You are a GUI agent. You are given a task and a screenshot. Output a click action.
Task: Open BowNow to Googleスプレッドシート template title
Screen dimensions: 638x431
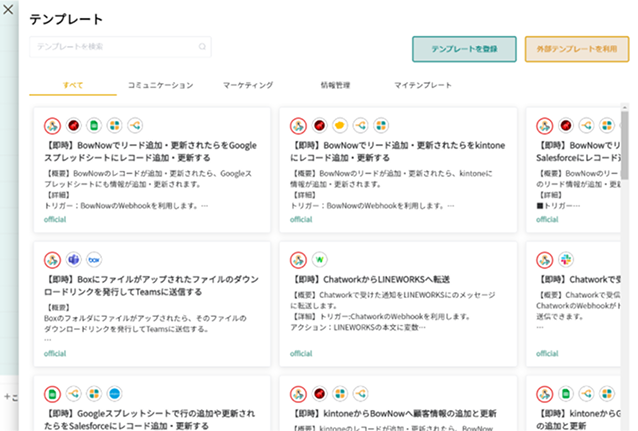151,151
